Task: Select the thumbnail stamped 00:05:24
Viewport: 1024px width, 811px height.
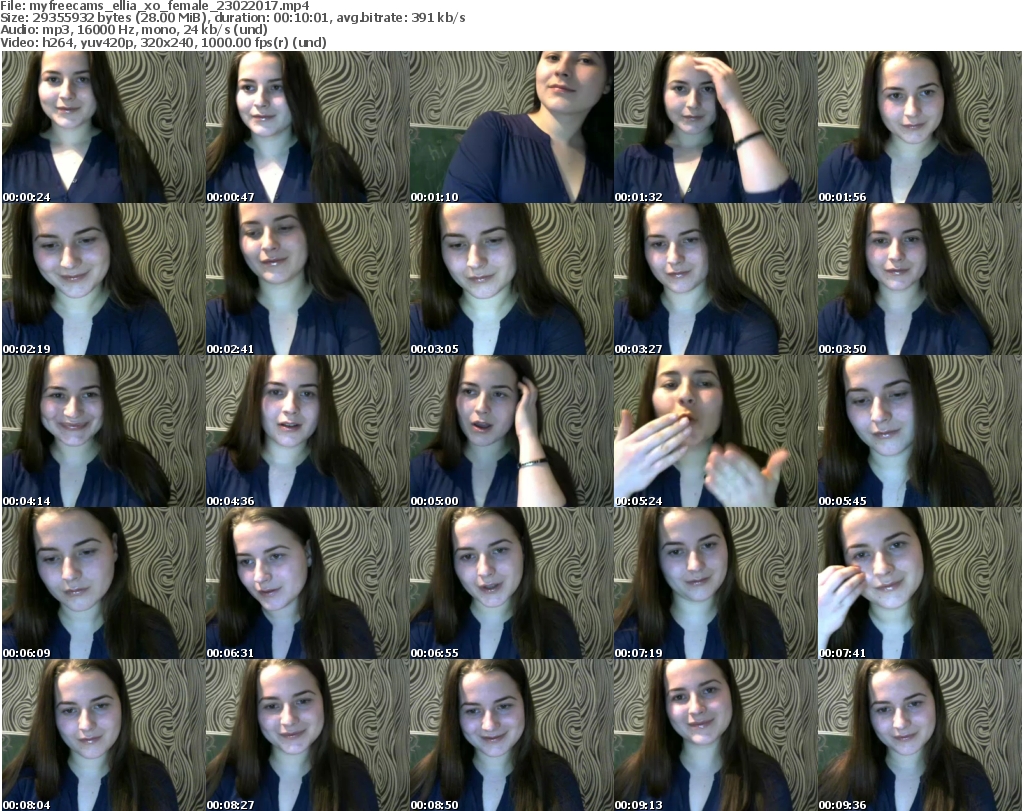Action: tap(715, 431)
